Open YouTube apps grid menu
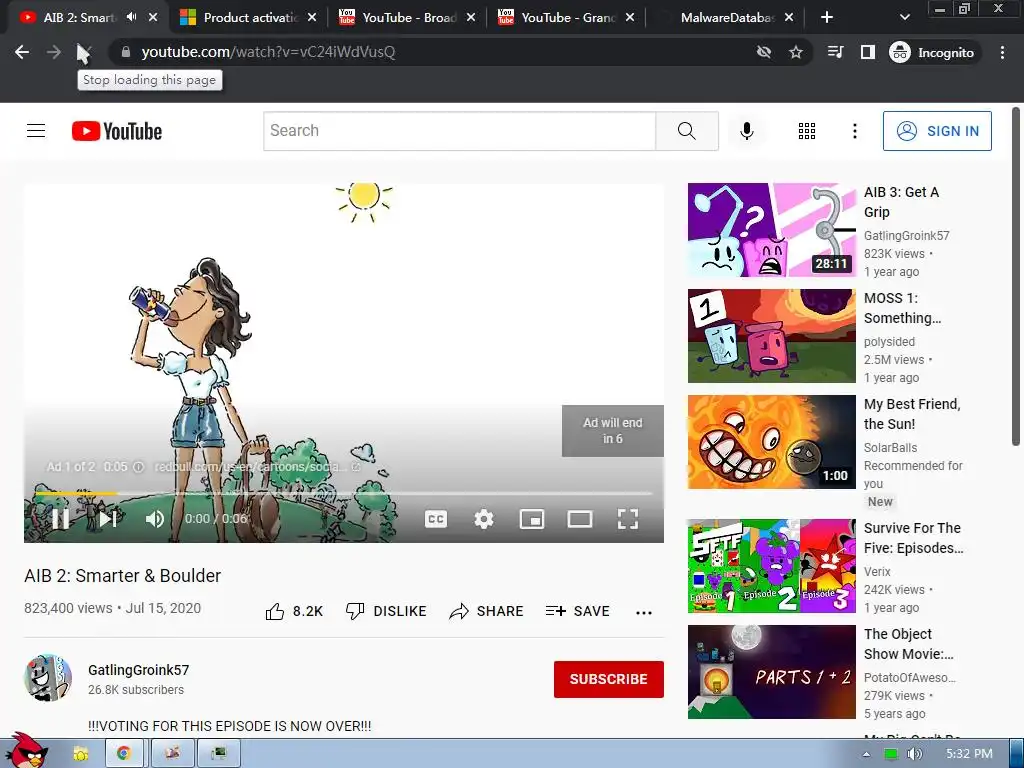Image resolution: width=1024 pixels, height=768 pixels. click(807, 131)
